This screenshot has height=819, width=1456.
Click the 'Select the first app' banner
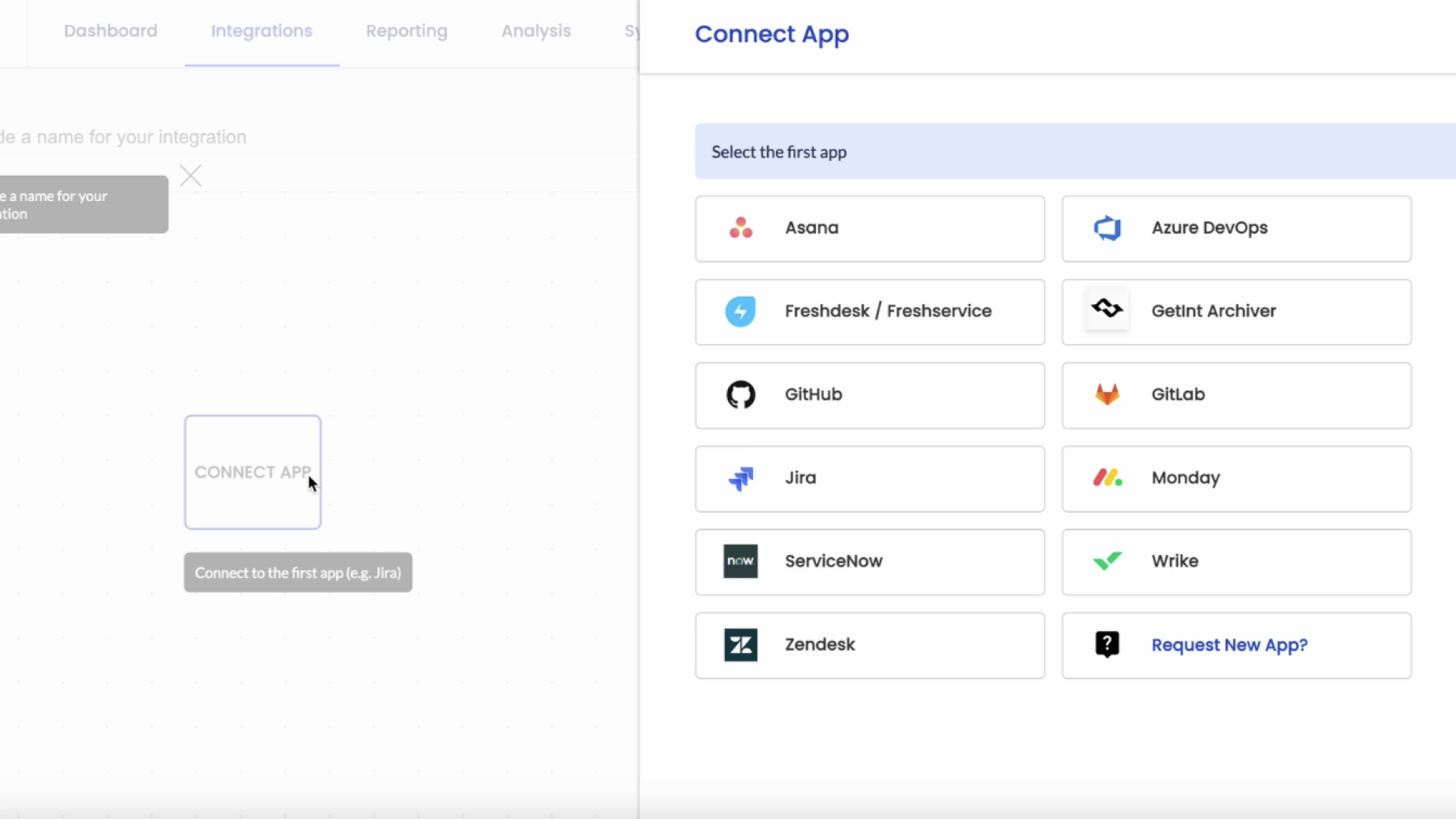tap(1075, 152)
